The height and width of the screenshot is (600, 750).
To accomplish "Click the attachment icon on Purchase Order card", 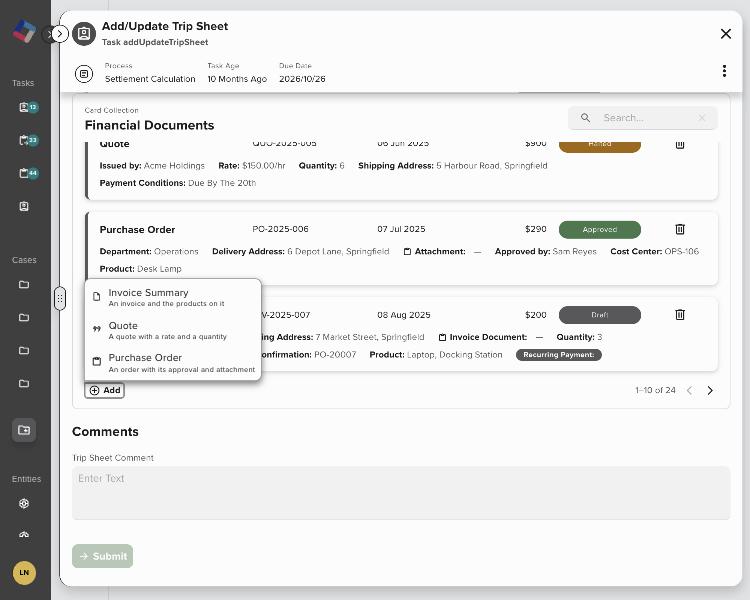I will pos(408,252).
